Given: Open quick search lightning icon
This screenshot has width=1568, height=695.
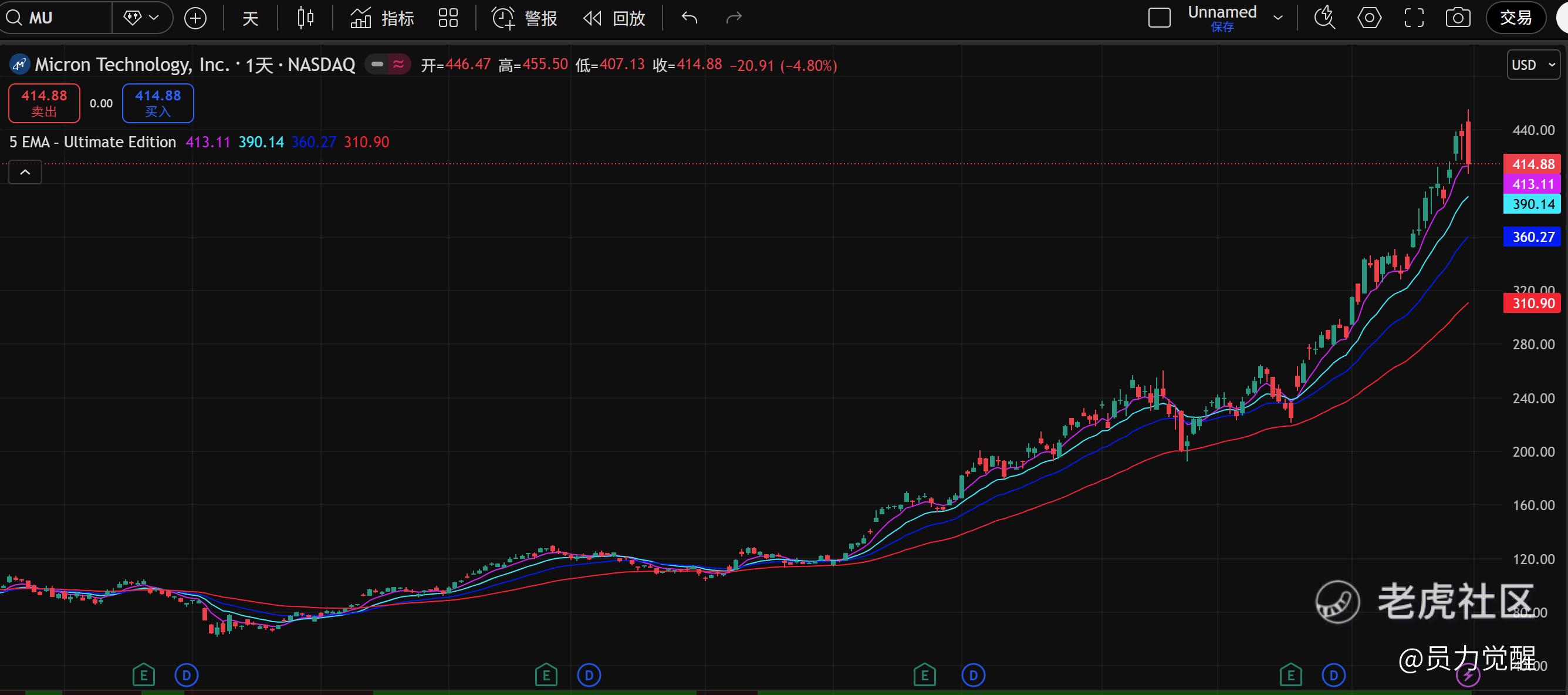Looking at the screenshot, I should (1324, 18).
